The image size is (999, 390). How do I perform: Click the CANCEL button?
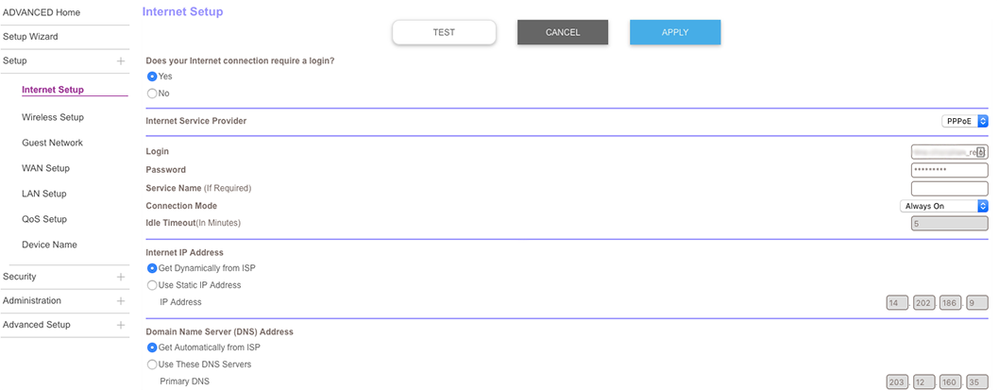coord(563,32)
